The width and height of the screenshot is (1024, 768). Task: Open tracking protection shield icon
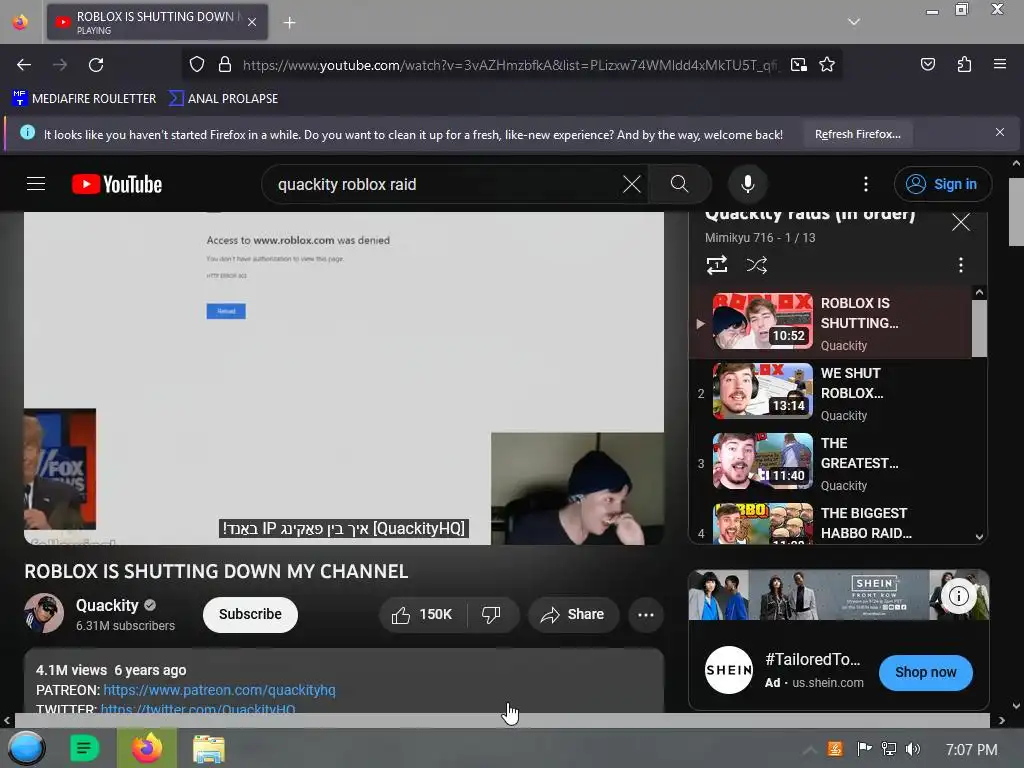(x=197, y=65)
